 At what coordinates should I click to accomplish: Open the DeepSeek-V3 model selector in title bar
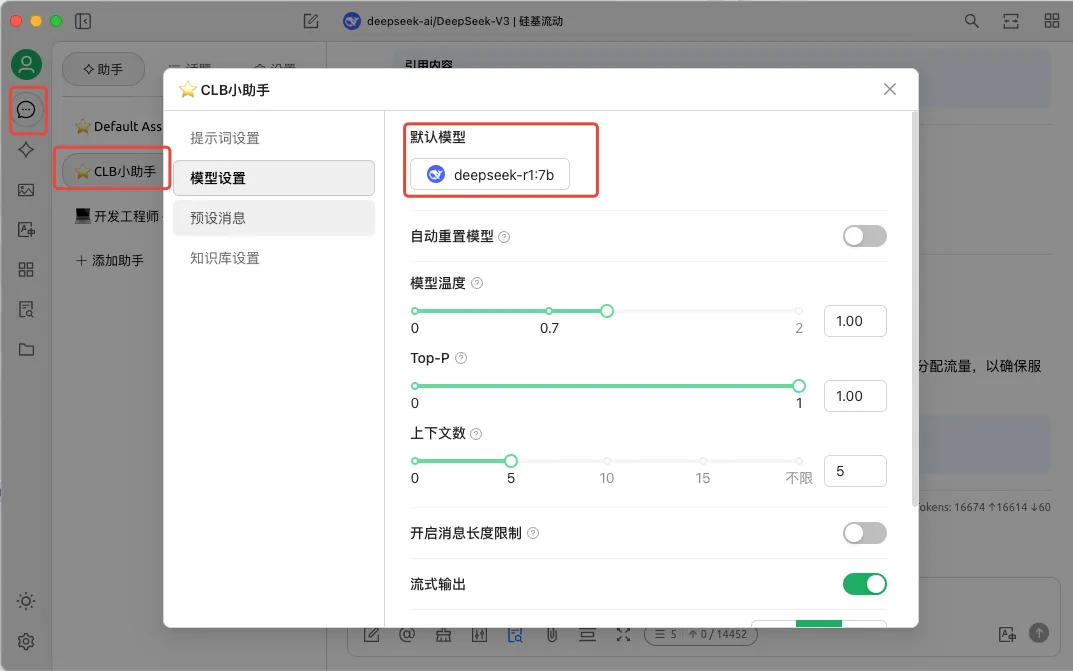click(453, 21)
